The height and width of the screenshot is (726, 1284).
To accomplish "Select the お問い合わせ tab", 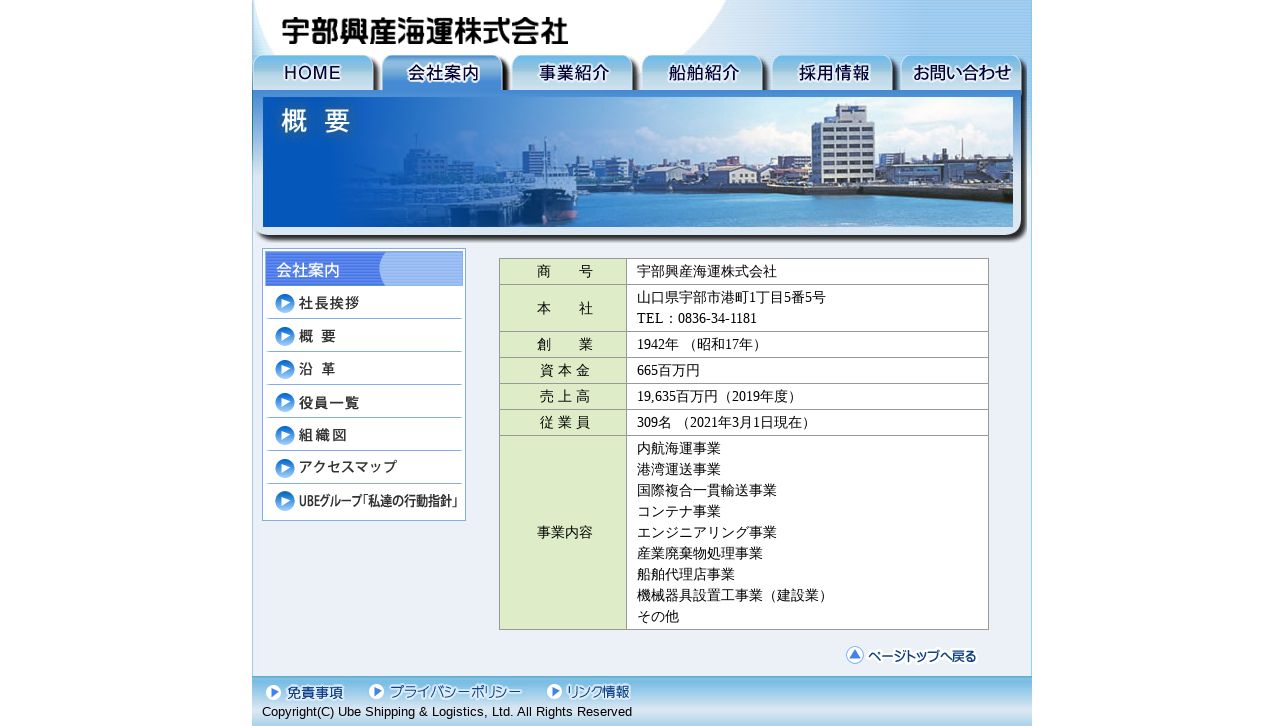I will click(x=961, y=73).
